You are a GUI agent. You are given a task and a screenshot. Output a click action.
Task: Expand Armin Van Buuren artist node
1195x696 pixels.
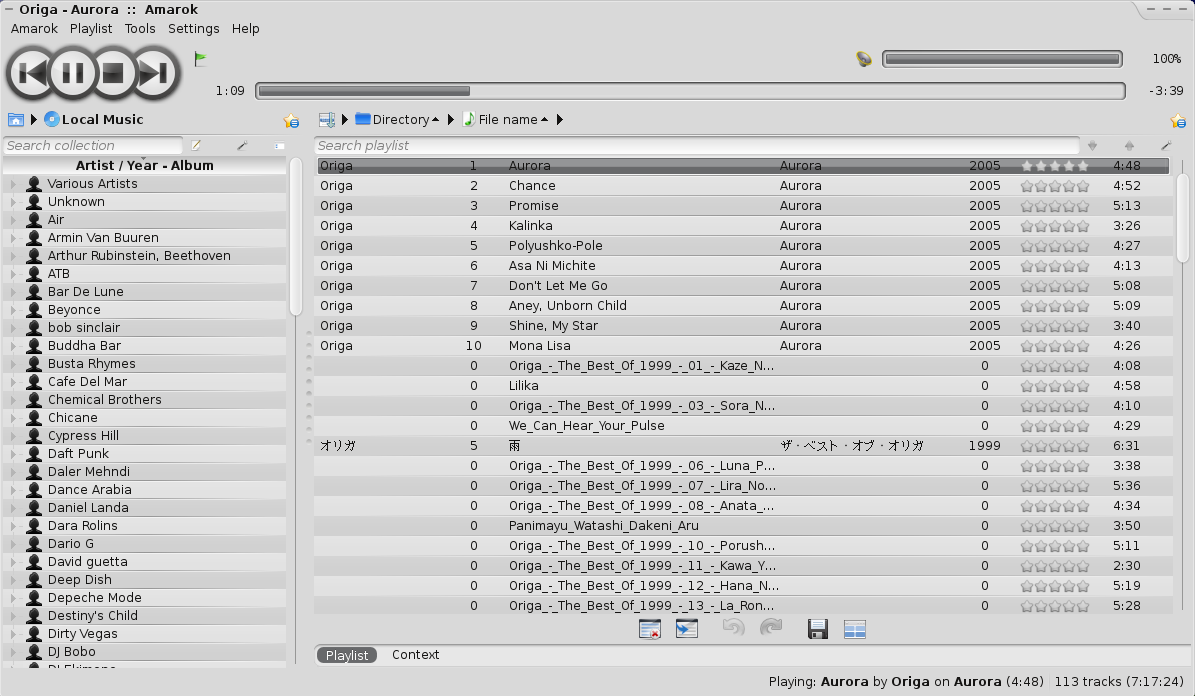click(x=13, y=238)
